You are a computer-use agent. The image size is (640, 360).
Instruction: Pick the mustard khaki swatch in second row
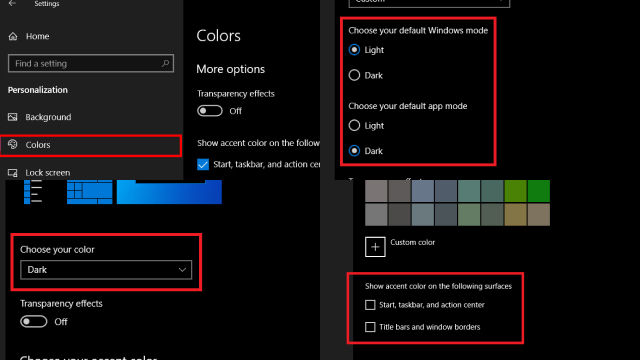[516, 215]
